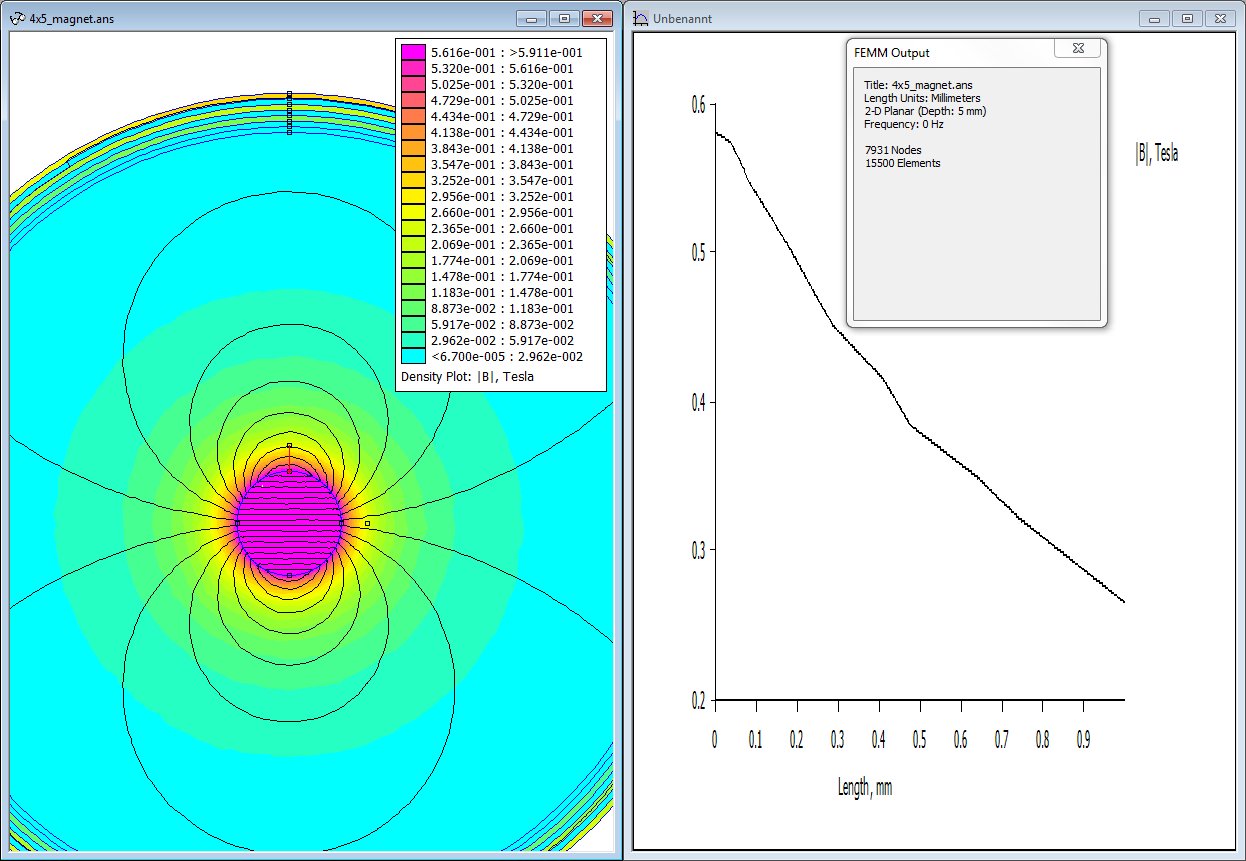Click the swatch for 8.873e-002 : 1.183e-001

tap(412, 308)
